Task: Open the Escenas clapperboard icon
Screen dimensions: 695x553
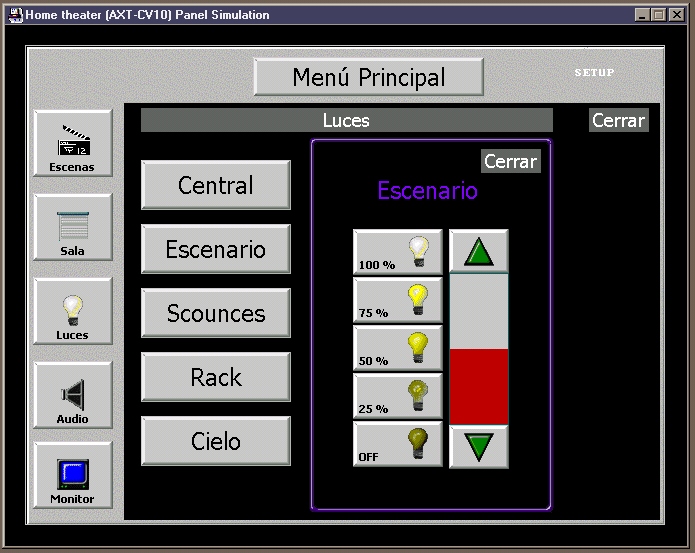Action: (72, 144)
